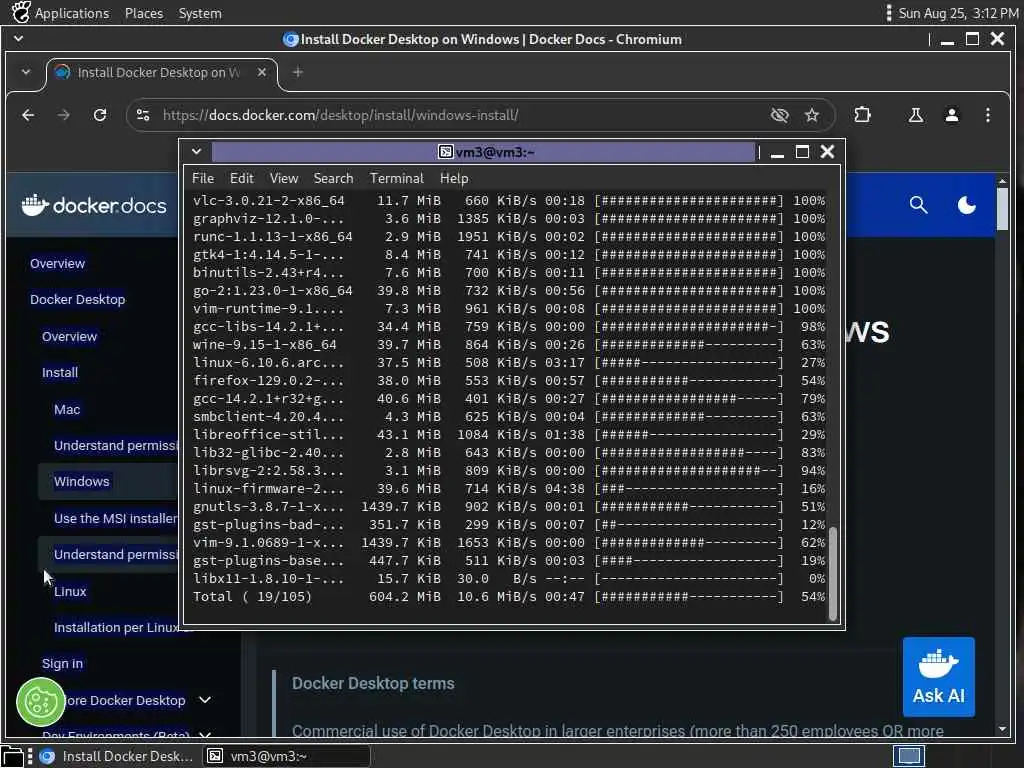Open the terminal Search menu
1024x768 pixels.
[333, 178]
